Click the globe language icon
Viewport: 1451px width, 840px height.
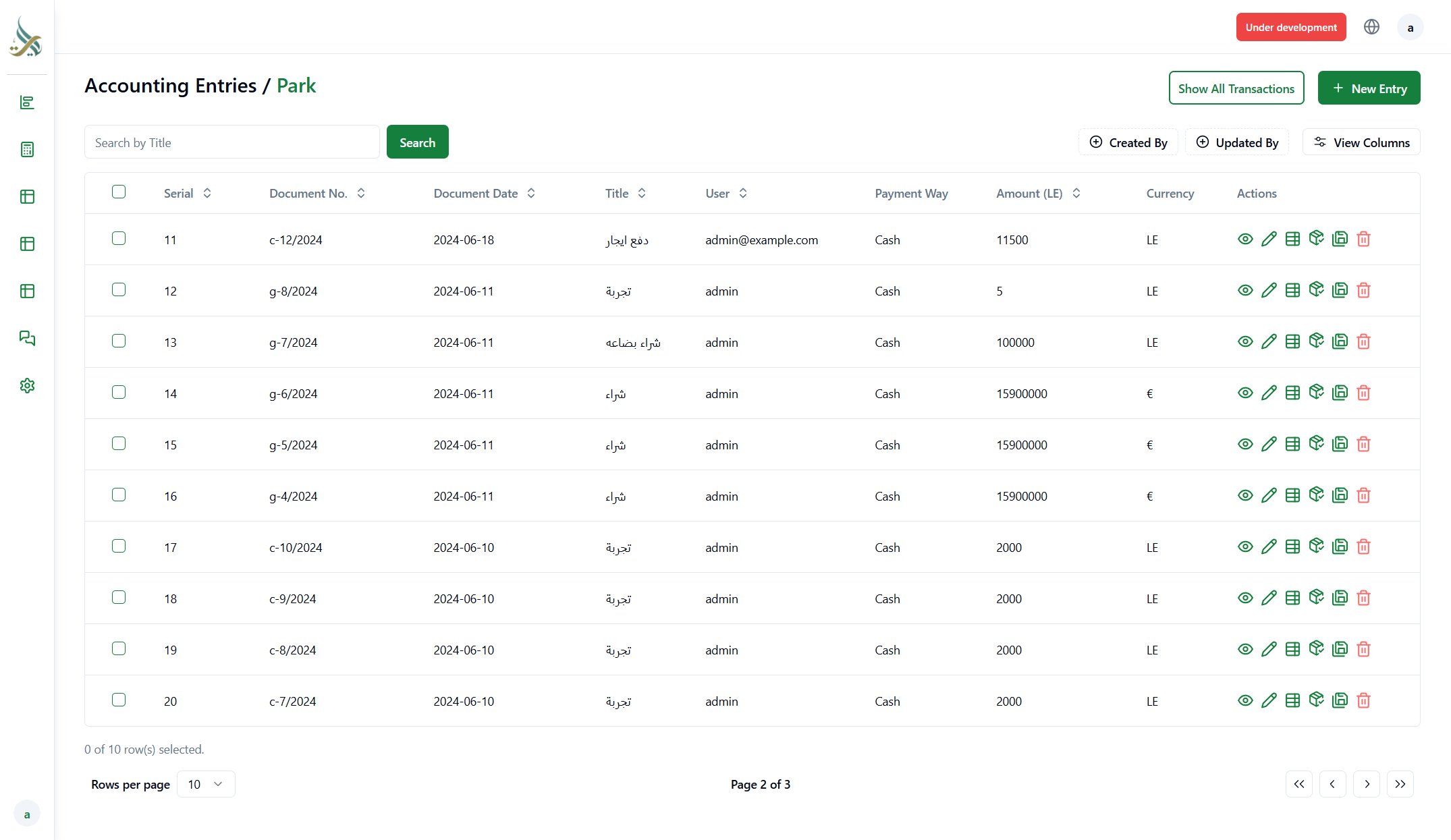1371,27
